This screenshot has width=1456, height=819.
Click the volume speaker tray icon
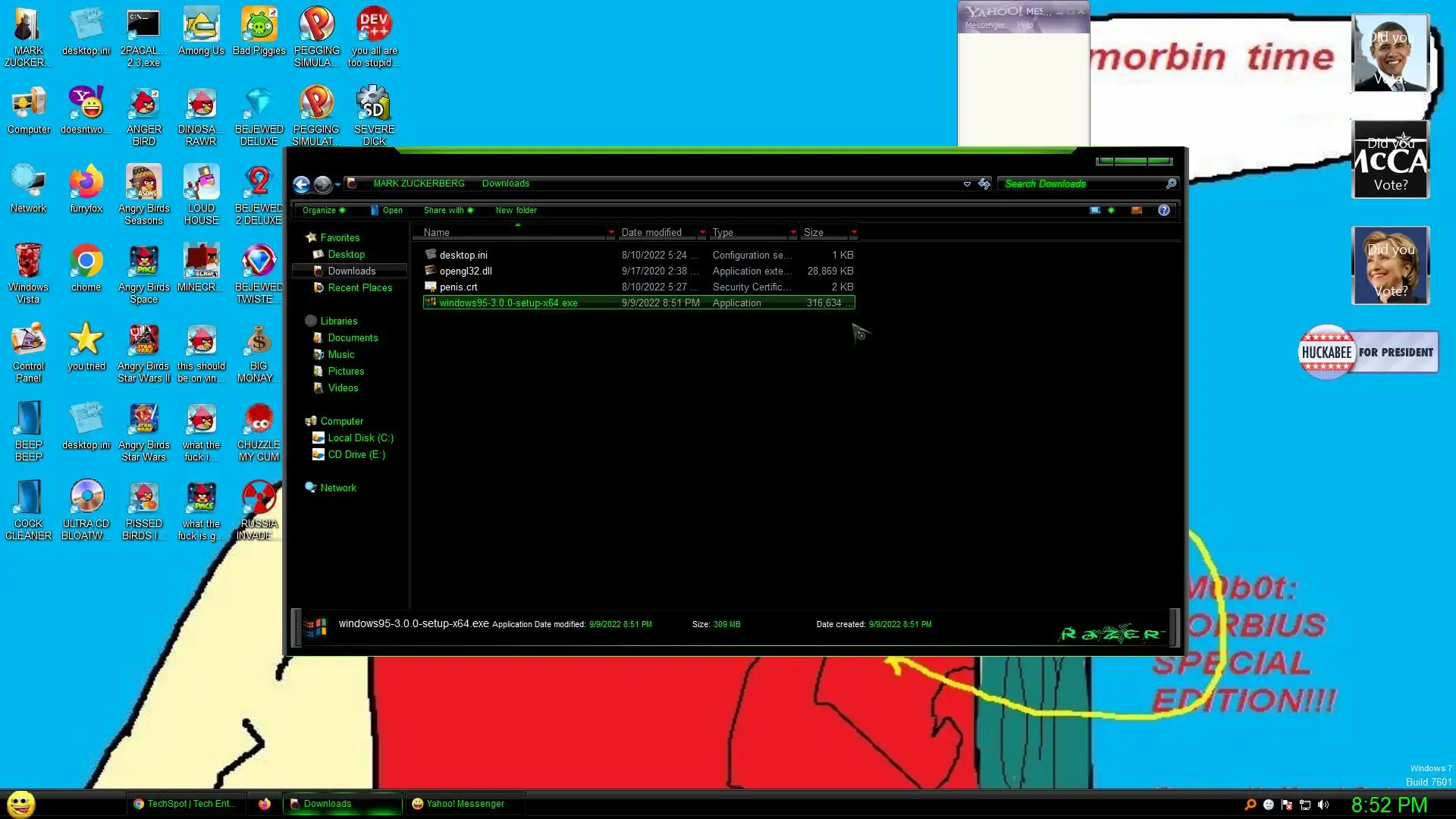[x=1323, y=805]
